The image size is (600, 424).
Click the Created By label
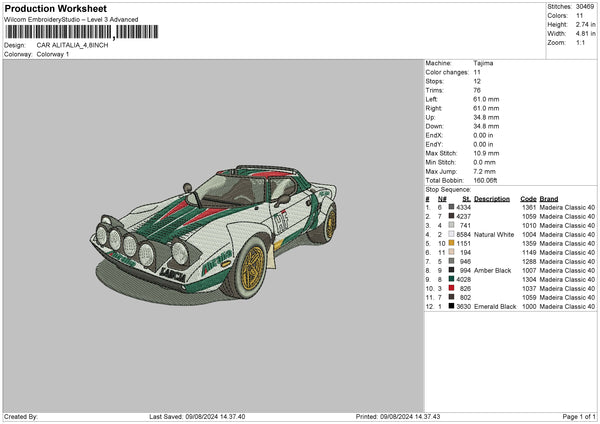(21, 416)
